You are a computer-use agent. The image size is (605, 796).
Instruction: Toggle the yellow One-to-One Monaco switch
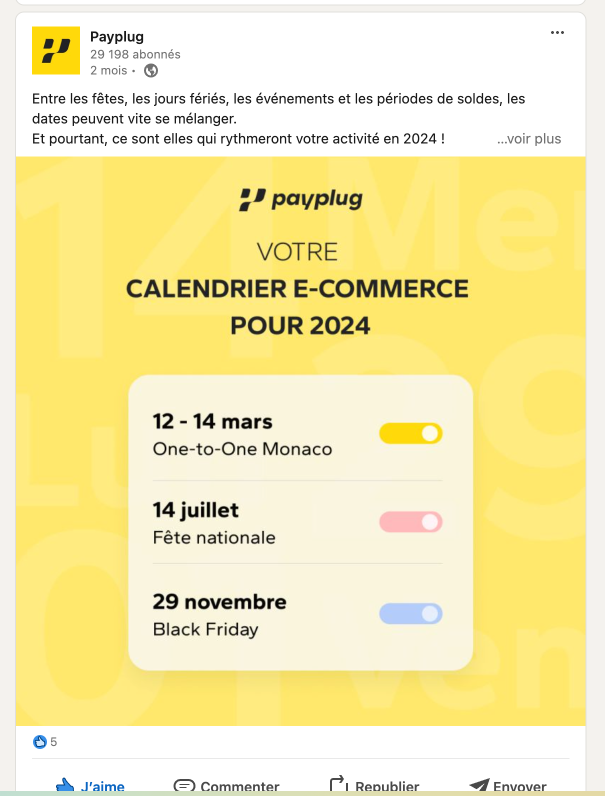click(411, 434)
